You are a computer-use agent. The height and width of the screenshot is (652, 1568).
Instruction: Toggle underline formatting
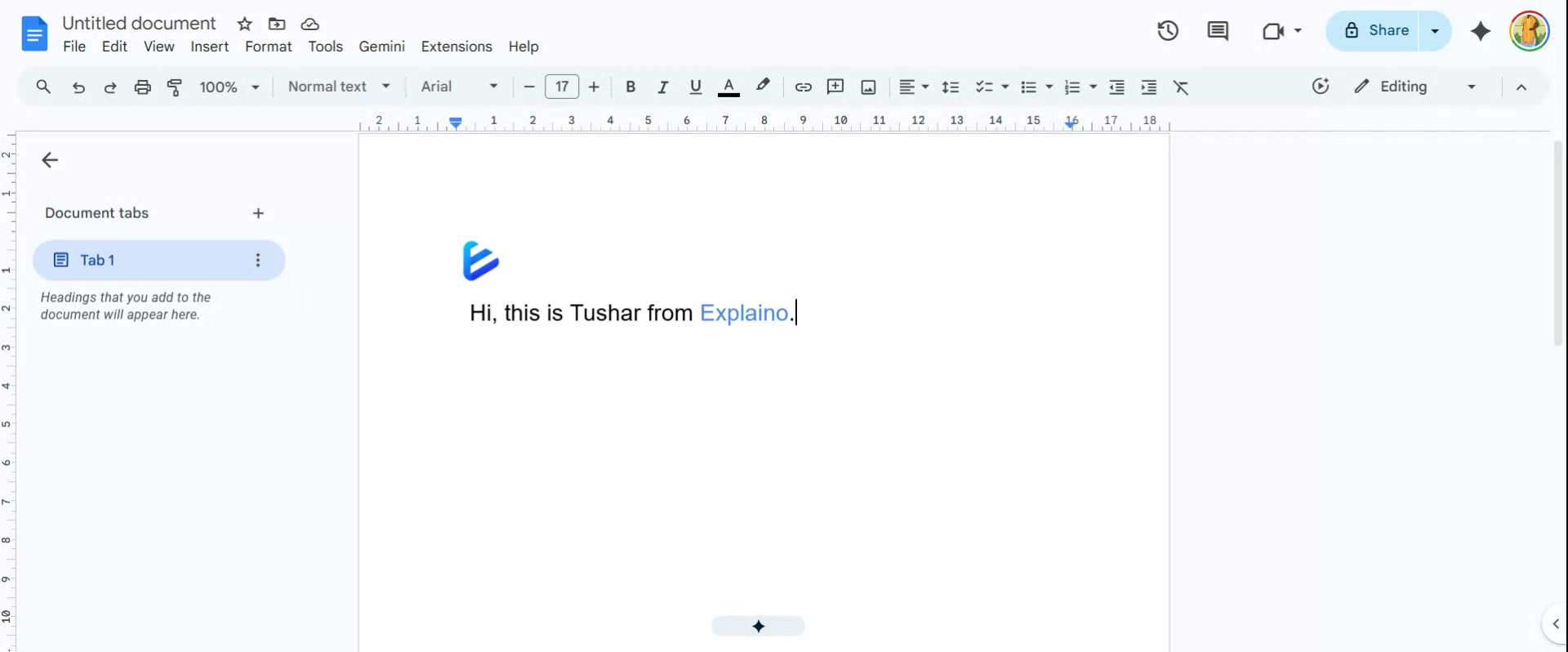[696, 87]
